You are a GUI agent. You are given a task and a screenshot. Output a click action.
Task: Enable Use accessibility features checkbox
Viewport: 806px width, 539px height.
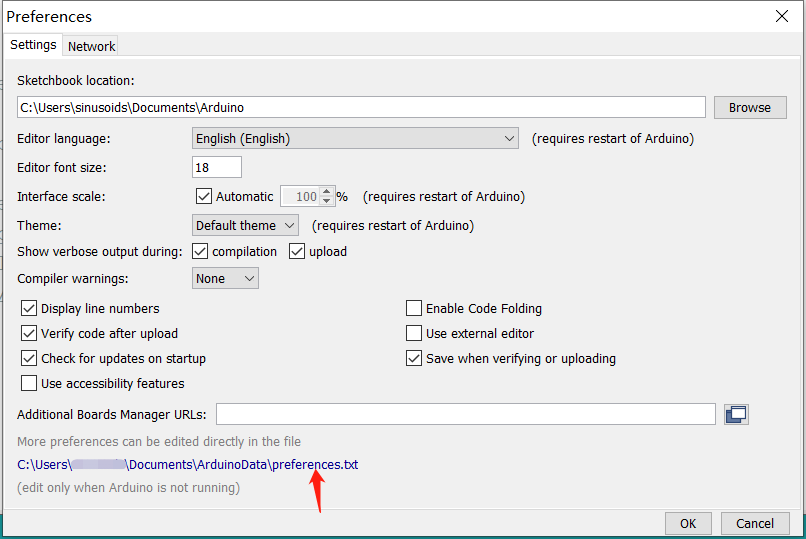pos(29,383)
